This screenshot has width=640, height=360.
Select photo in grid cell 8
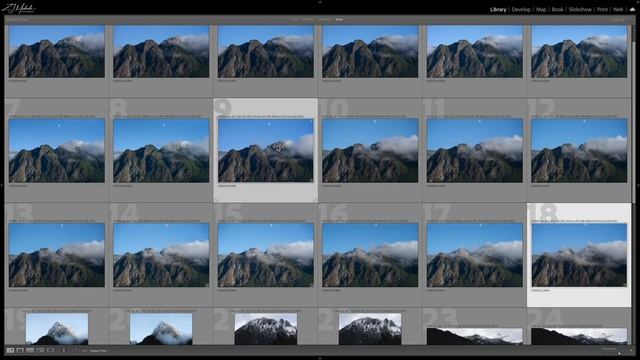pos(161,151)
